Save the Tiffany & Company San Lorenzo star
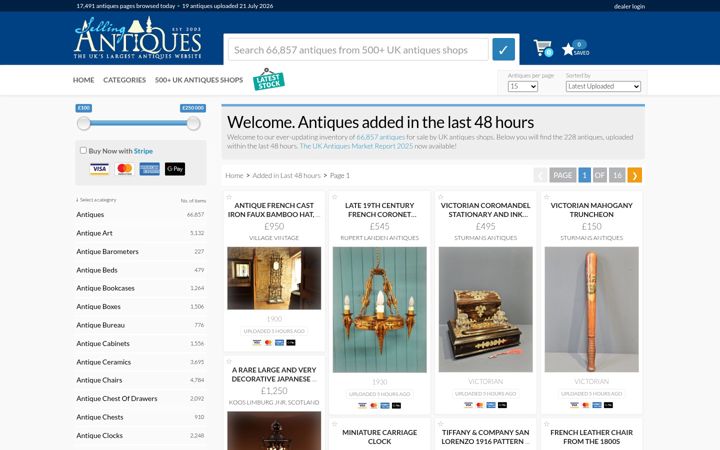Viewport: 720px width, 450px height. pos(441,424)
